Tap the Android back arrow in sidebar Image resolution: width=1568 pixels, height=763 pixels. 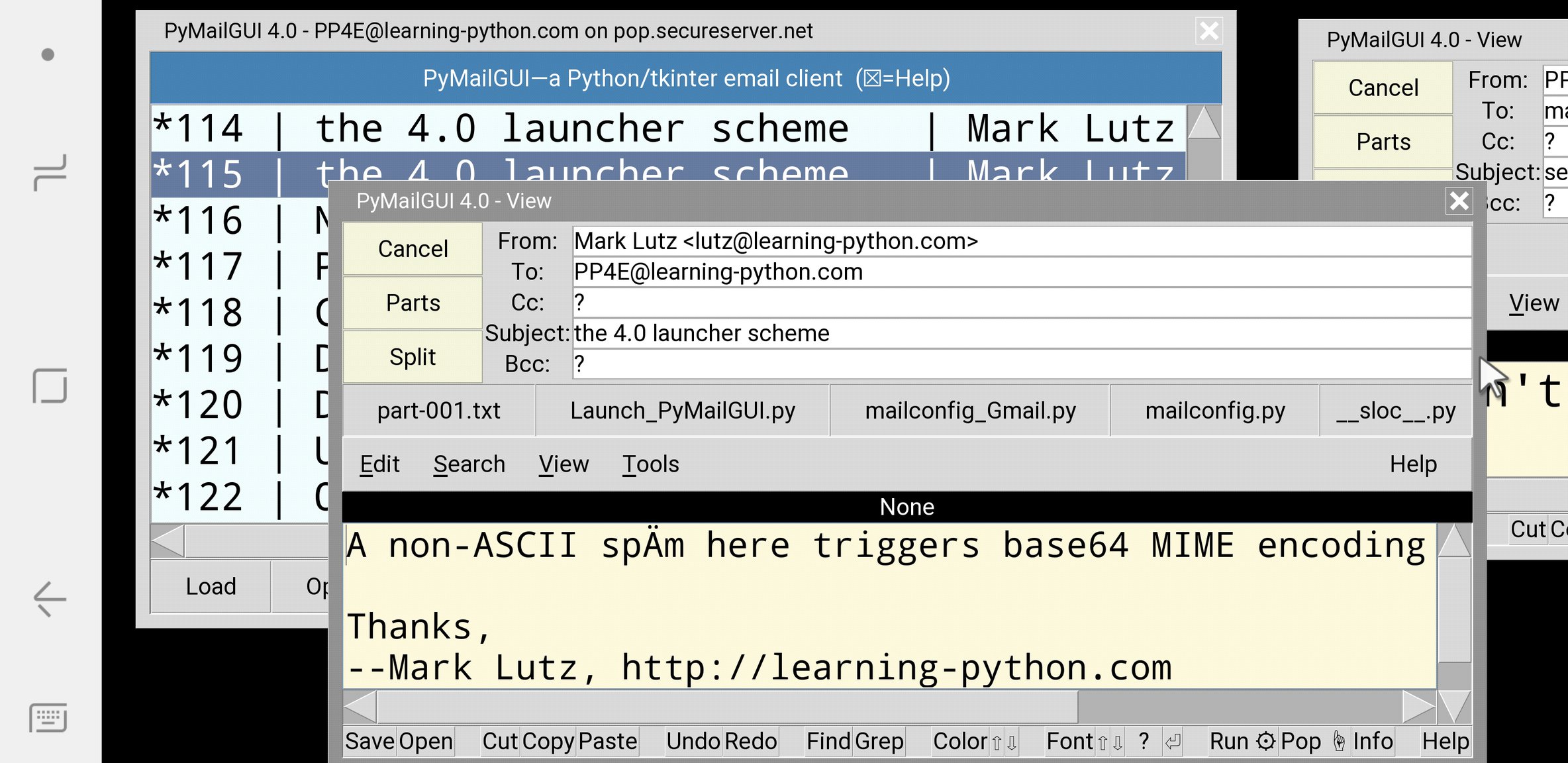(x=50, y=599)
